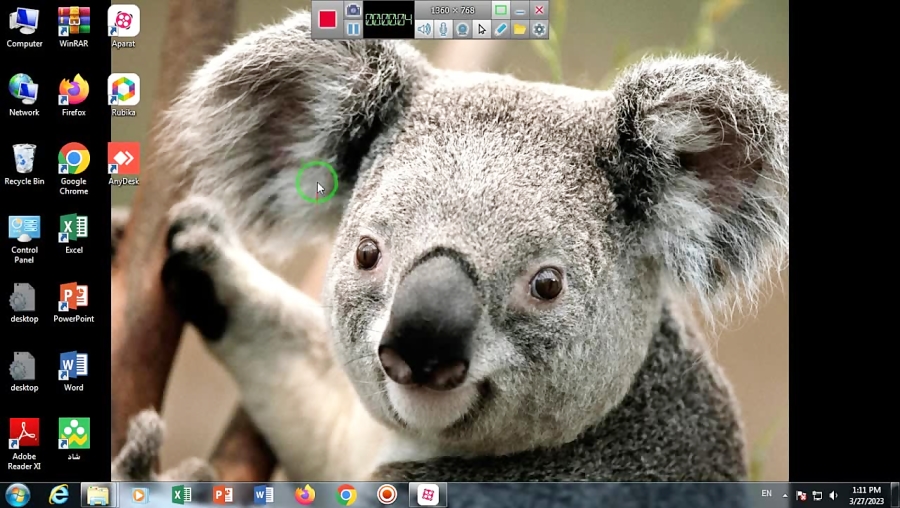
Task: Select the Firefox desktop shortcut
Action: pyautogui.click(x=73, y=95)
